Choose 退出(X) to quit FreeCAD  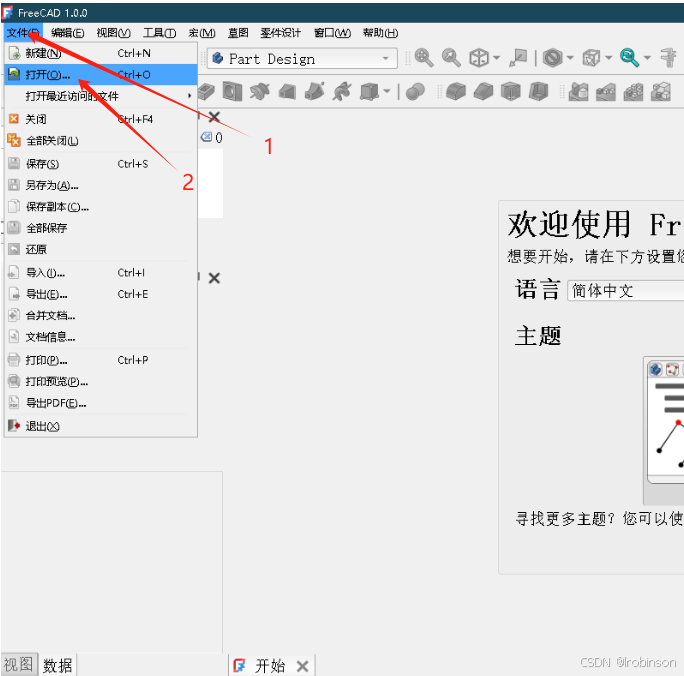[x=100, y=426]
